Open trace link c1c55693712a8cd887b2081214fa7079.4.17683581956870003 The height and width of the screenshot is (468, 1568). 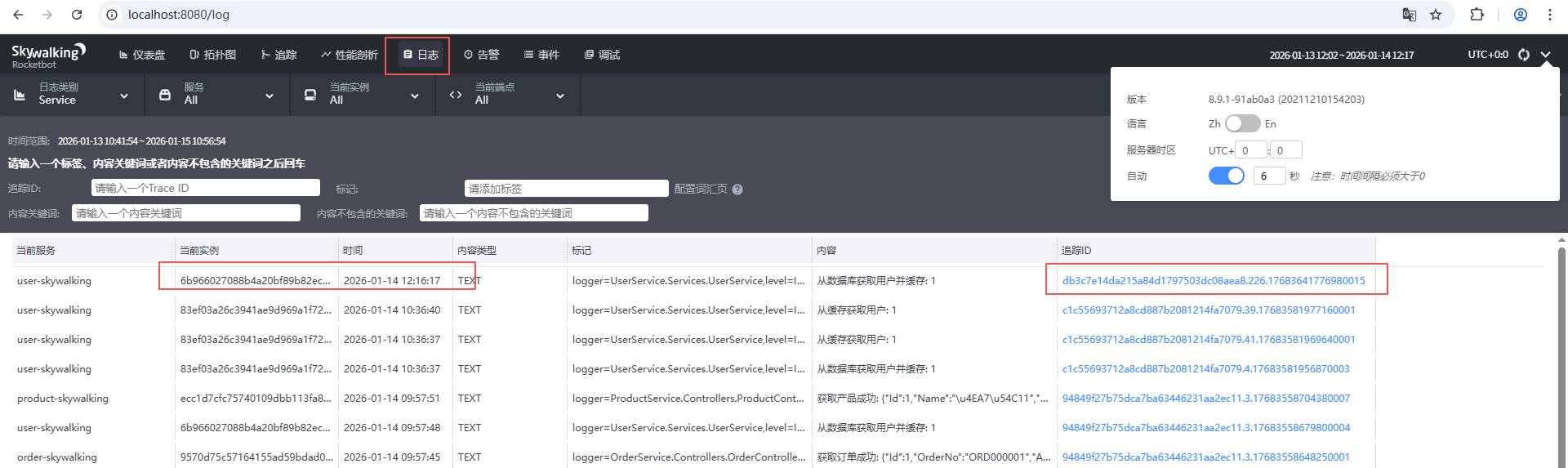coord(1205,368)
